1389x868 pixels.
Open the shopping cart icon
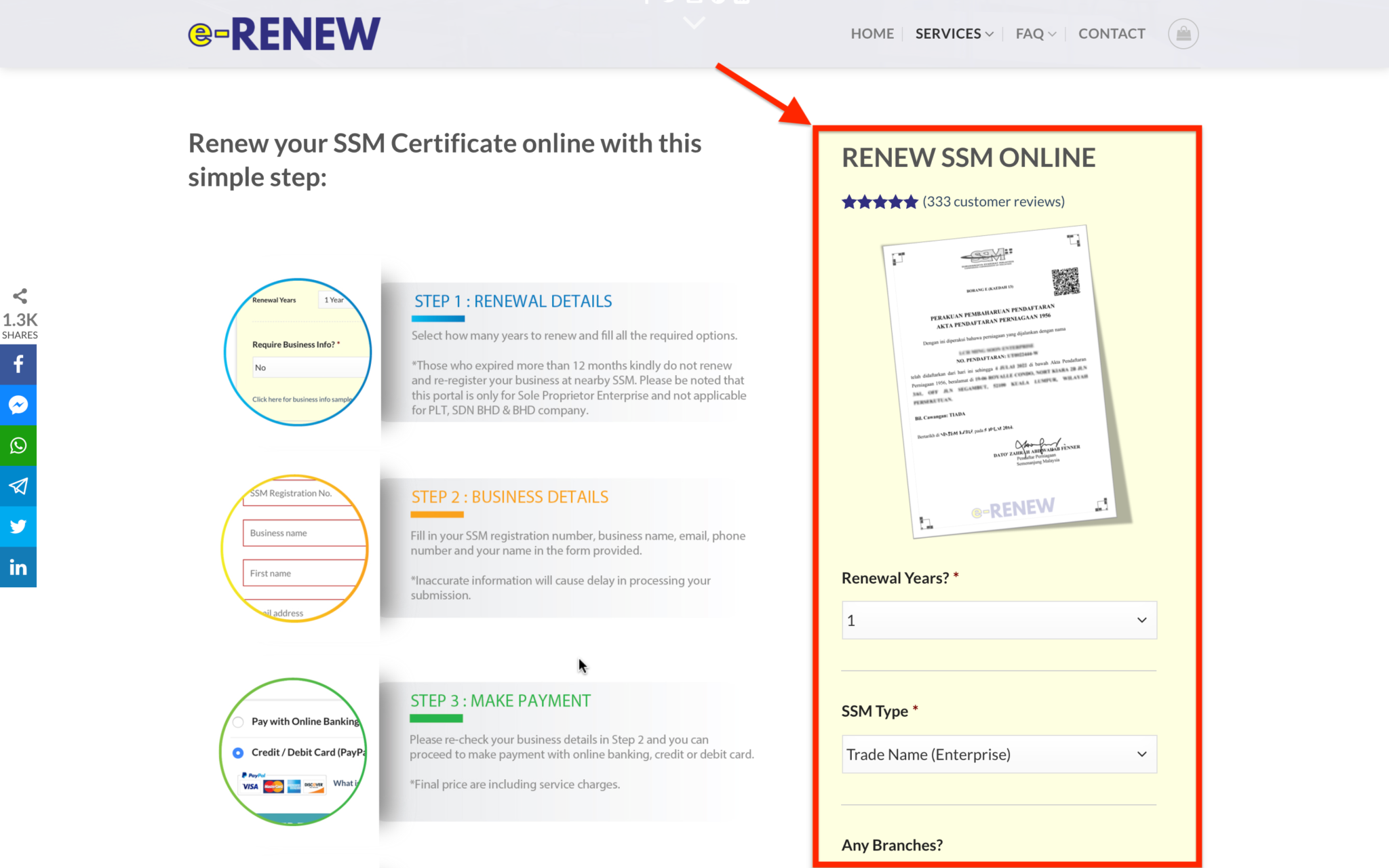click(1183, 33)
